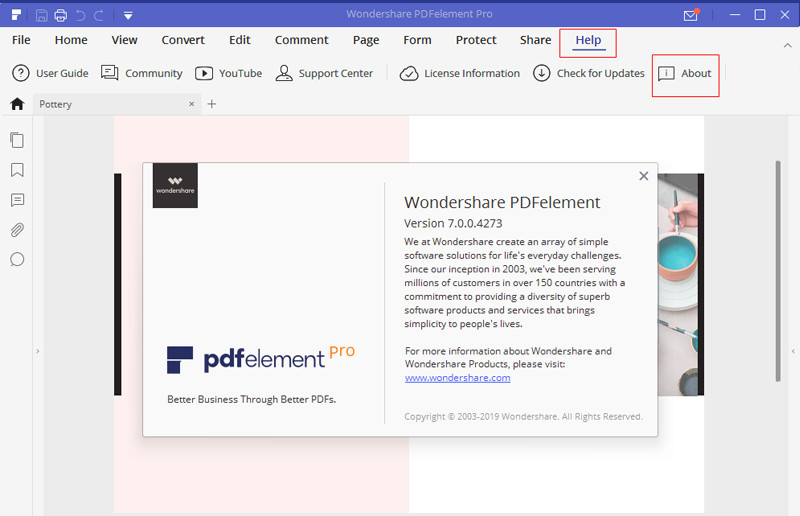Click the Undo arrow icon

pos(80,15)
